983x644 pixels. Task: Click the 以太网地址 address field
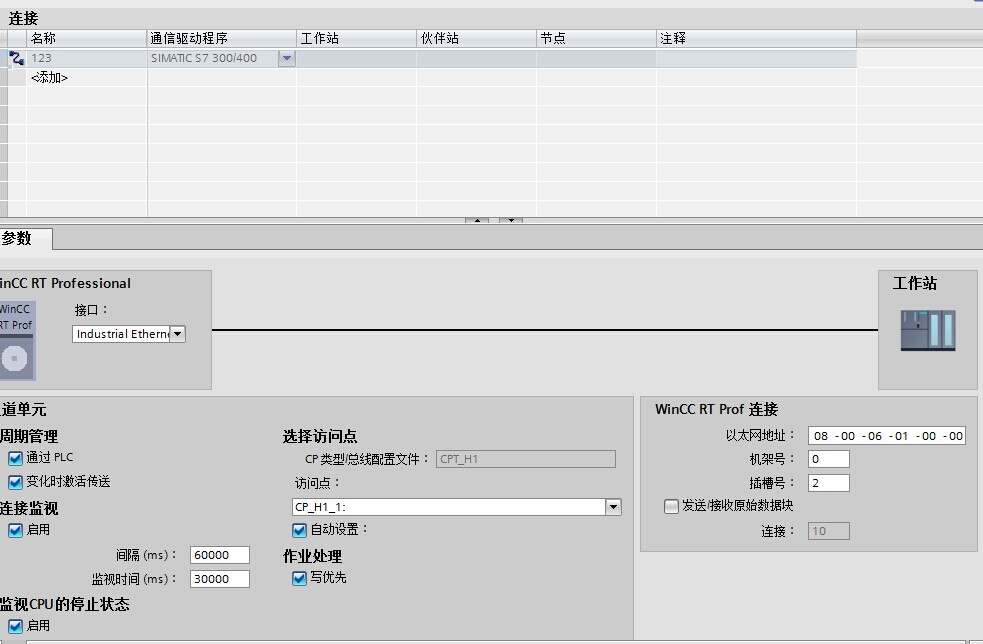pos(886,435)
